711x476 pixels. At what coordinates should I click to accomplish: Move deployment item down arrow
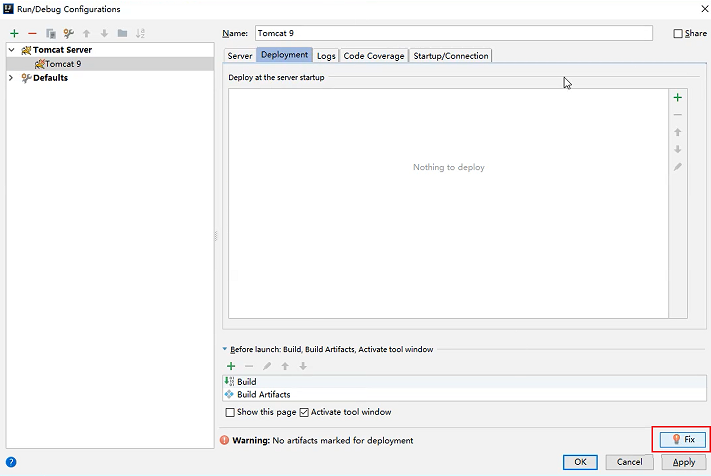point(677,149)
